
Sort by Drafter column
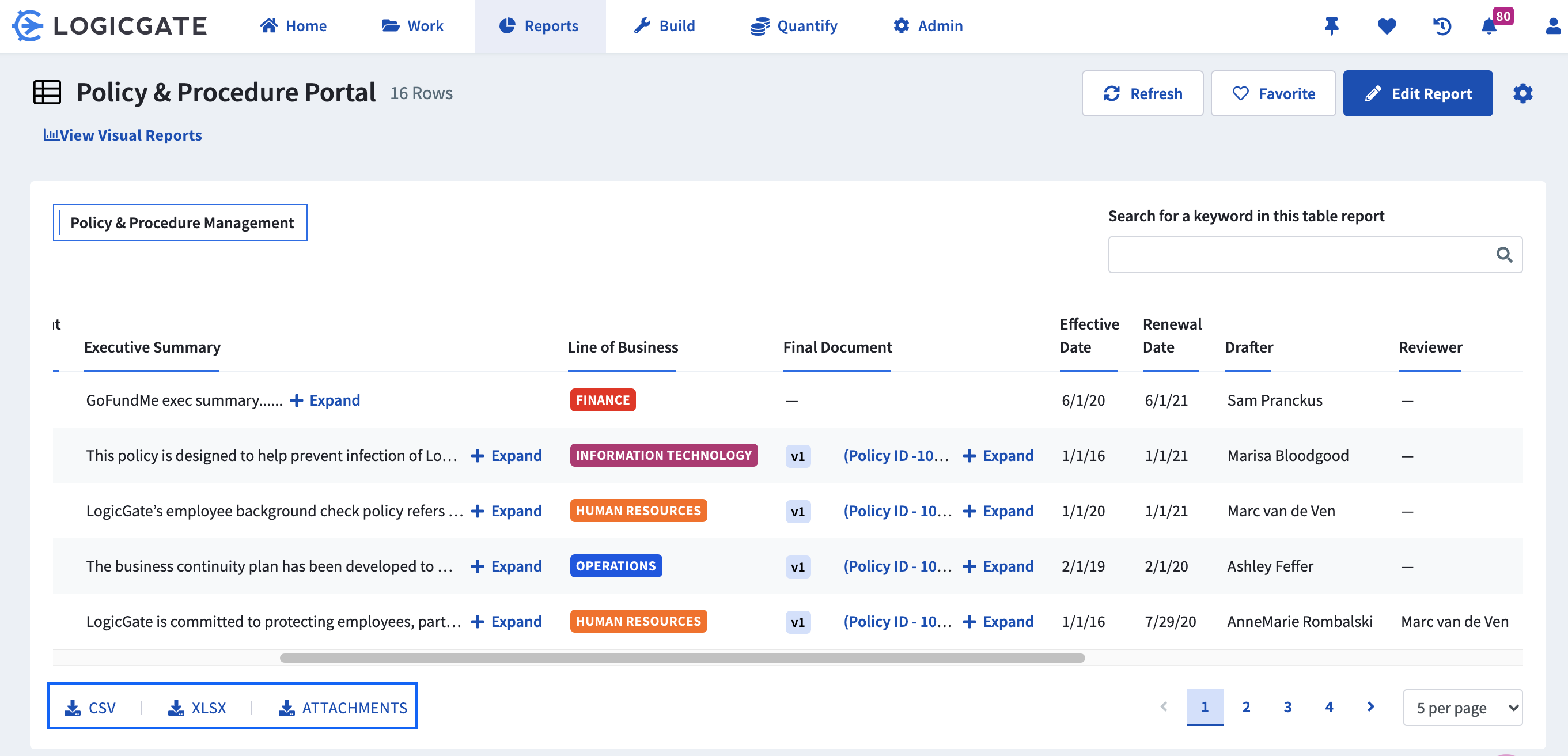point(1248,347)
